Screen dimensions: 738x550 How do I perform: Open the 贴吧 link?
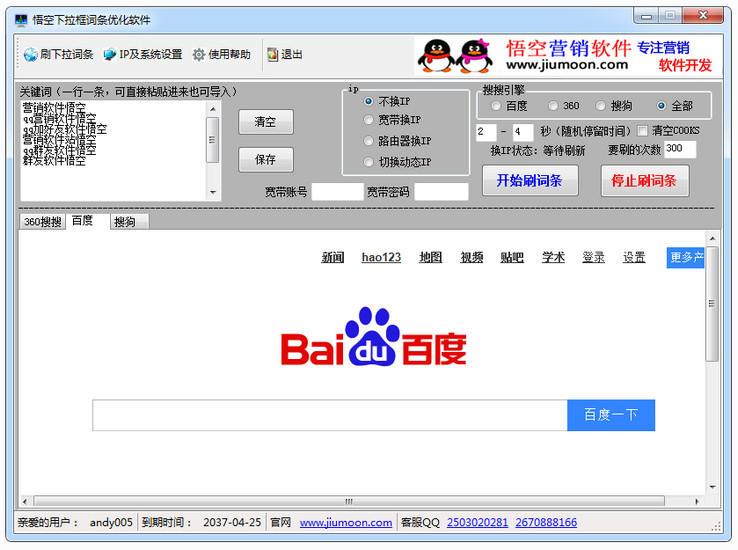click(x=512, y=257)
